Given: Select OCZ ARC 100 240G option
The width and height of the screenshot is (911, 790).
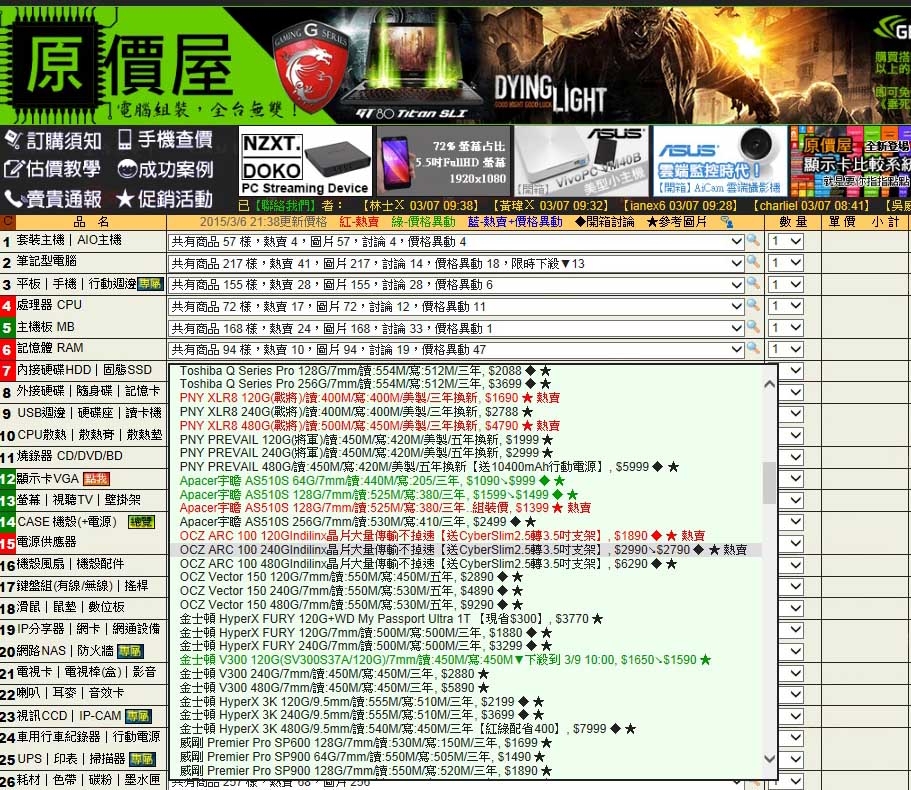Looking at the screenshot, I should [466, 550].
